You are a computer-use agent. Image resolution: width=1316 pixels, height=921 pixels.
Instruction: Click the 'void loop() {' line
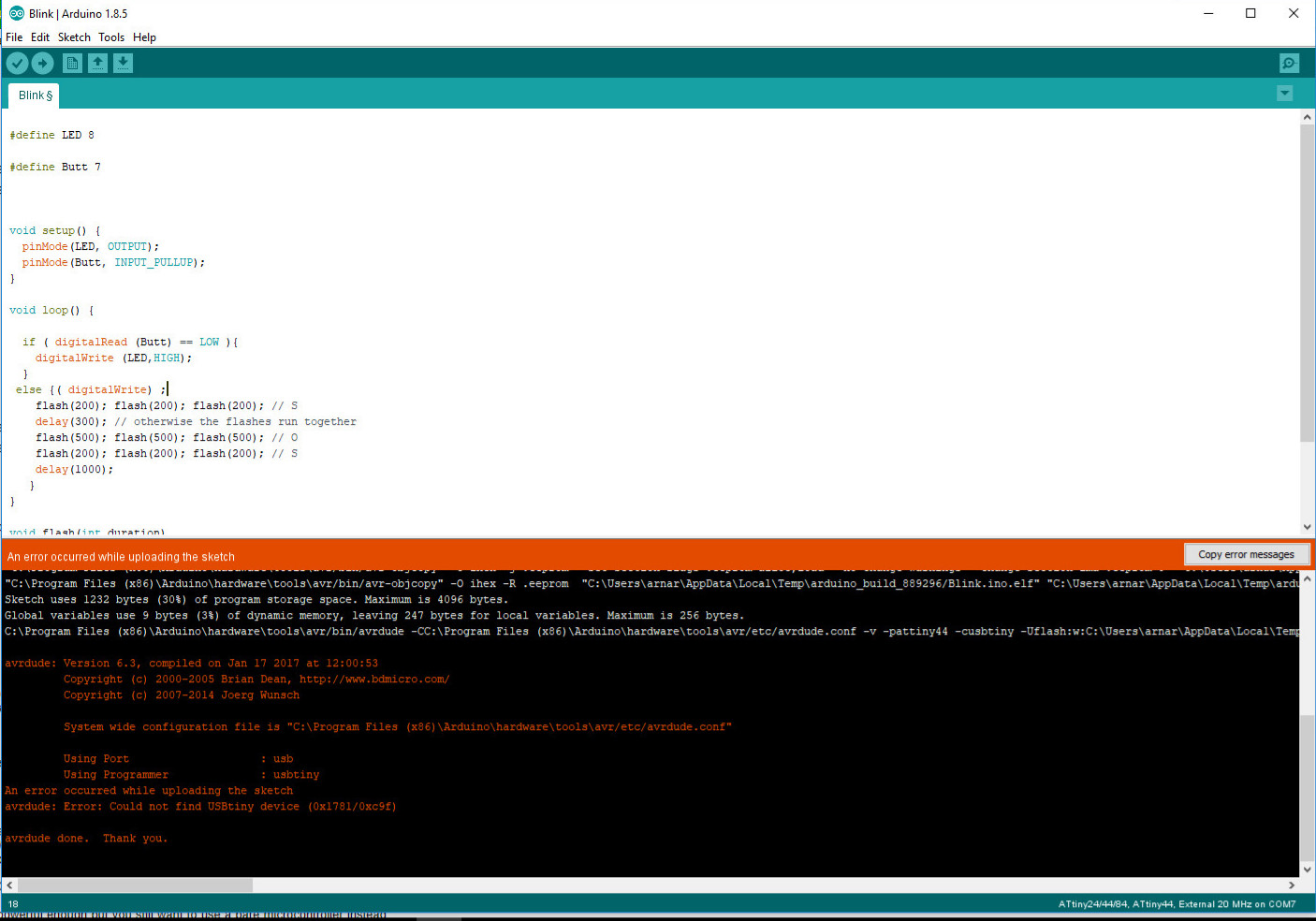[x=51, y=310]
